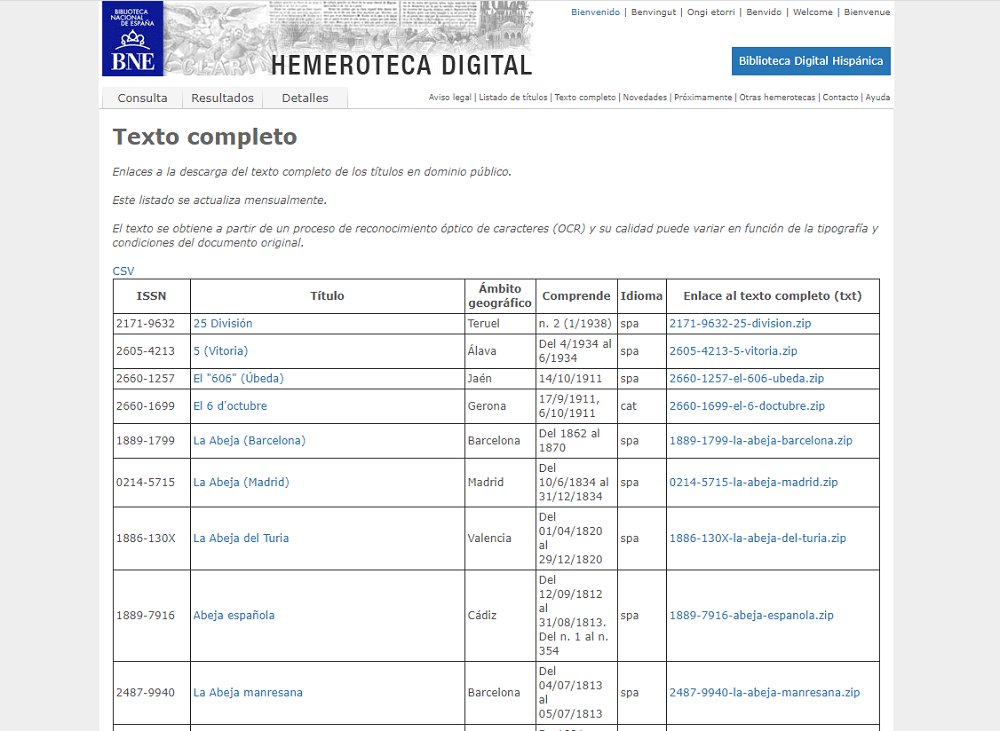Image resolution: width=1000 pixels, height=731 pixels.
Task: Download 0214-5715-la-abeja-madrid.zip
Action: click(753, 482)
